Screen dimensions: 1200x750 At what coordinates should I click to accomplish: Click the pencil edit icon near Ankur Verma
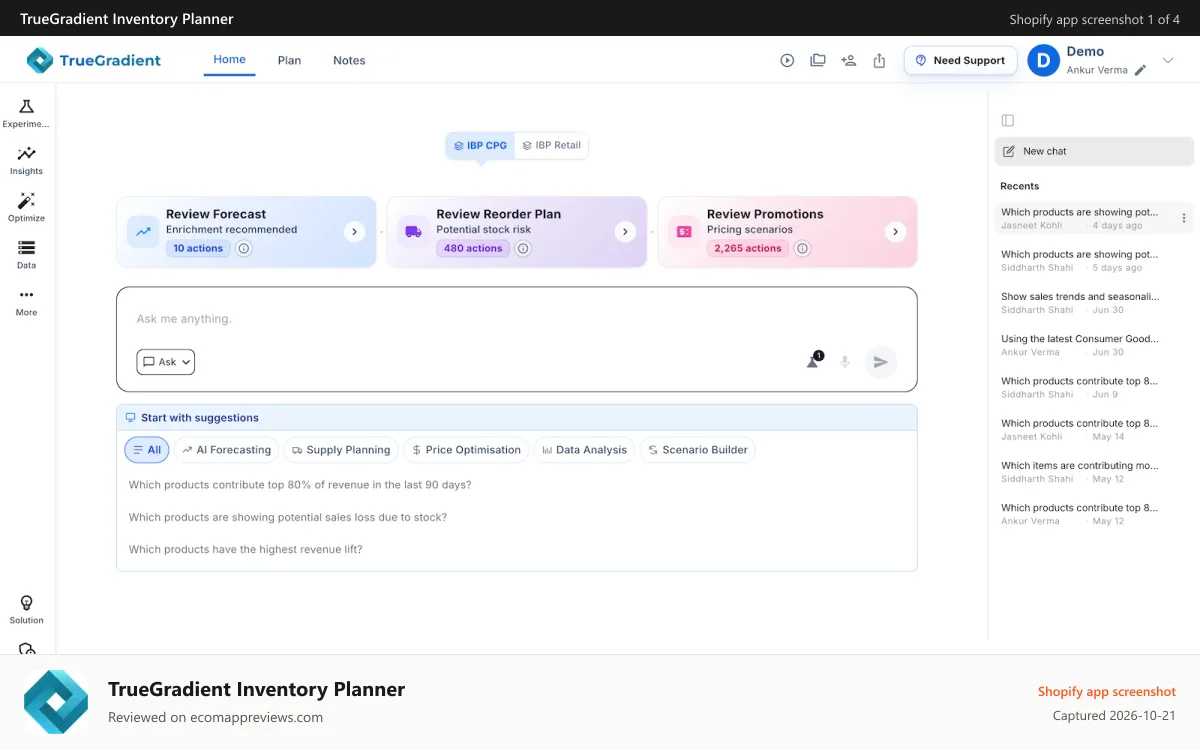(1140, 70)
